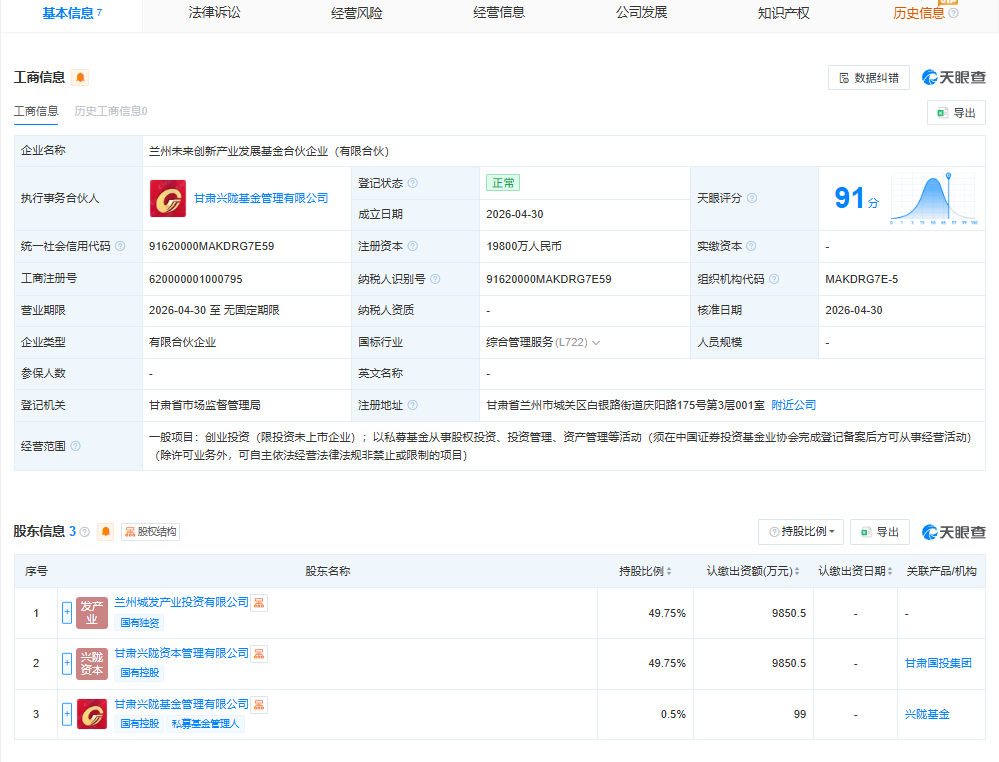Click the 兴陇资本 shareholder avatar
999x762 pixels.
[x=92, y=664]
